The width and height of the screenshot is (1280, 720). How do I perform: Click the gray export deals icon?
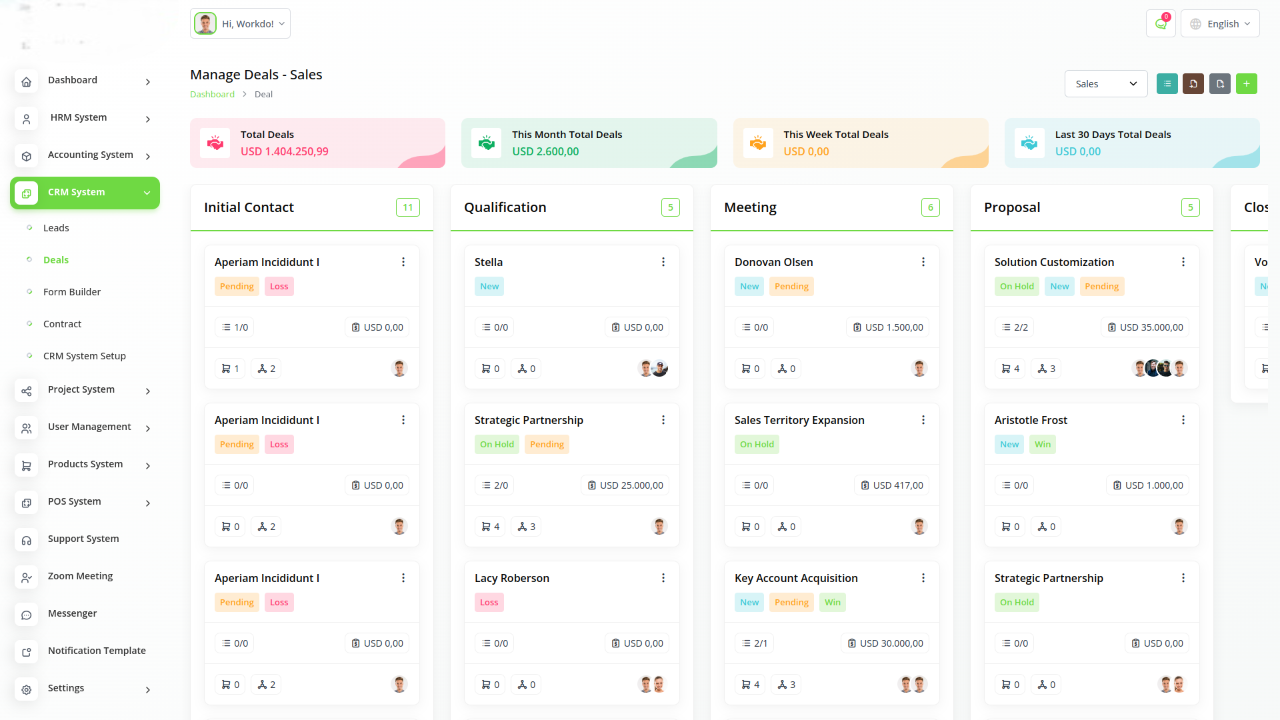(x=1219, y=84)
